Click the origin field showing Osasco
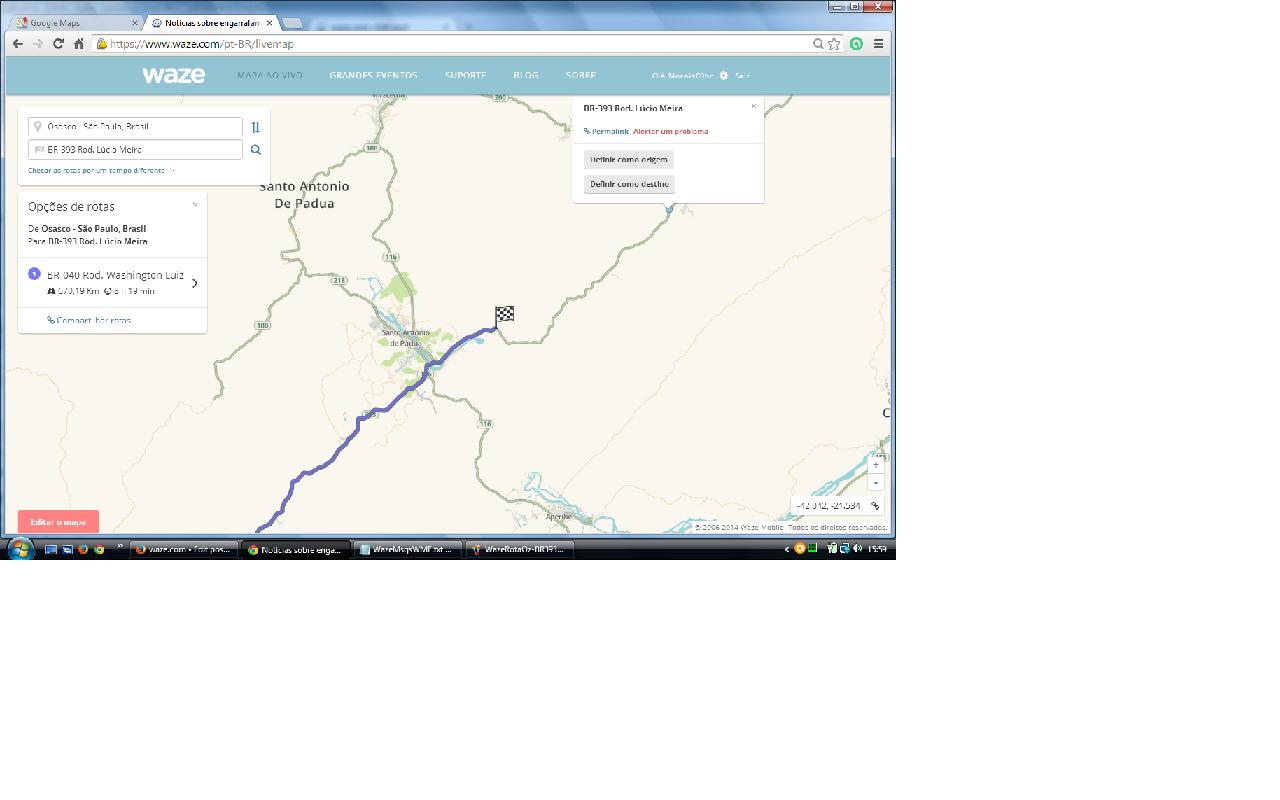The image size is (1280, 800). [136, 127]
